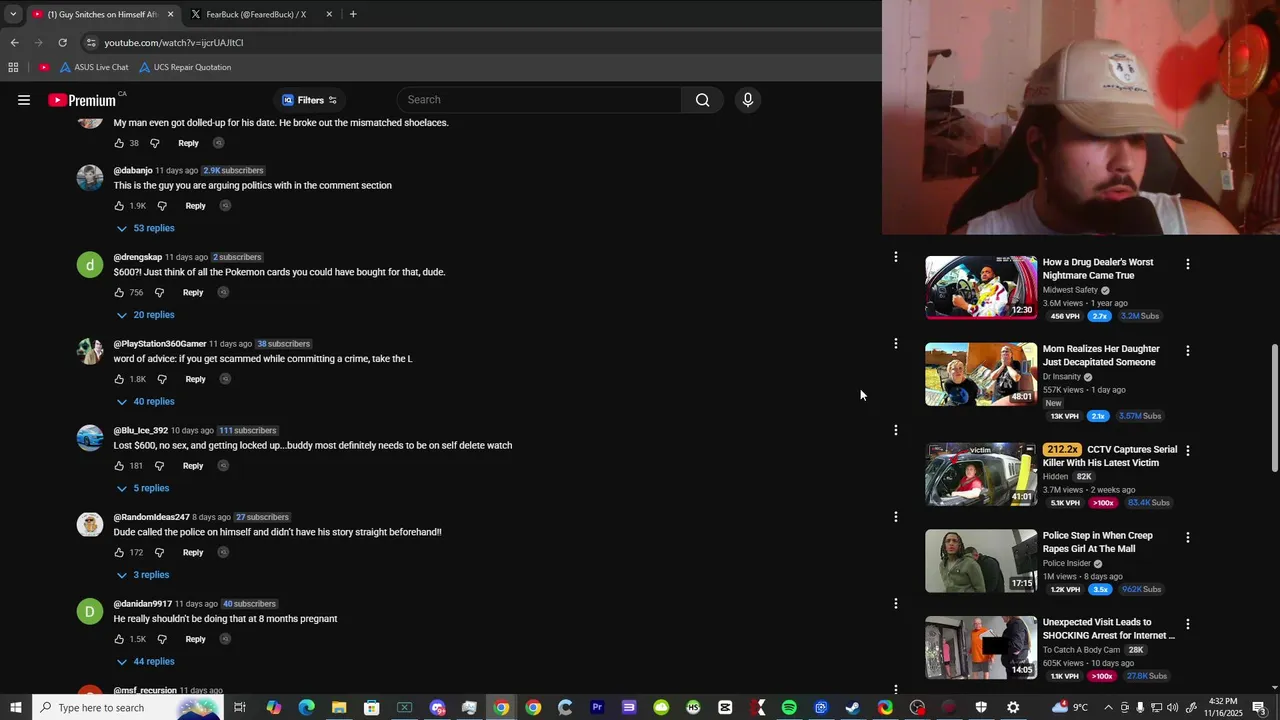The height and width of the screenshot is (720, 1280).
Task: Open How a Drug Dealer's Worst Nightmare thumbnail
Action: pyautogui.click(x=981, y=288)
